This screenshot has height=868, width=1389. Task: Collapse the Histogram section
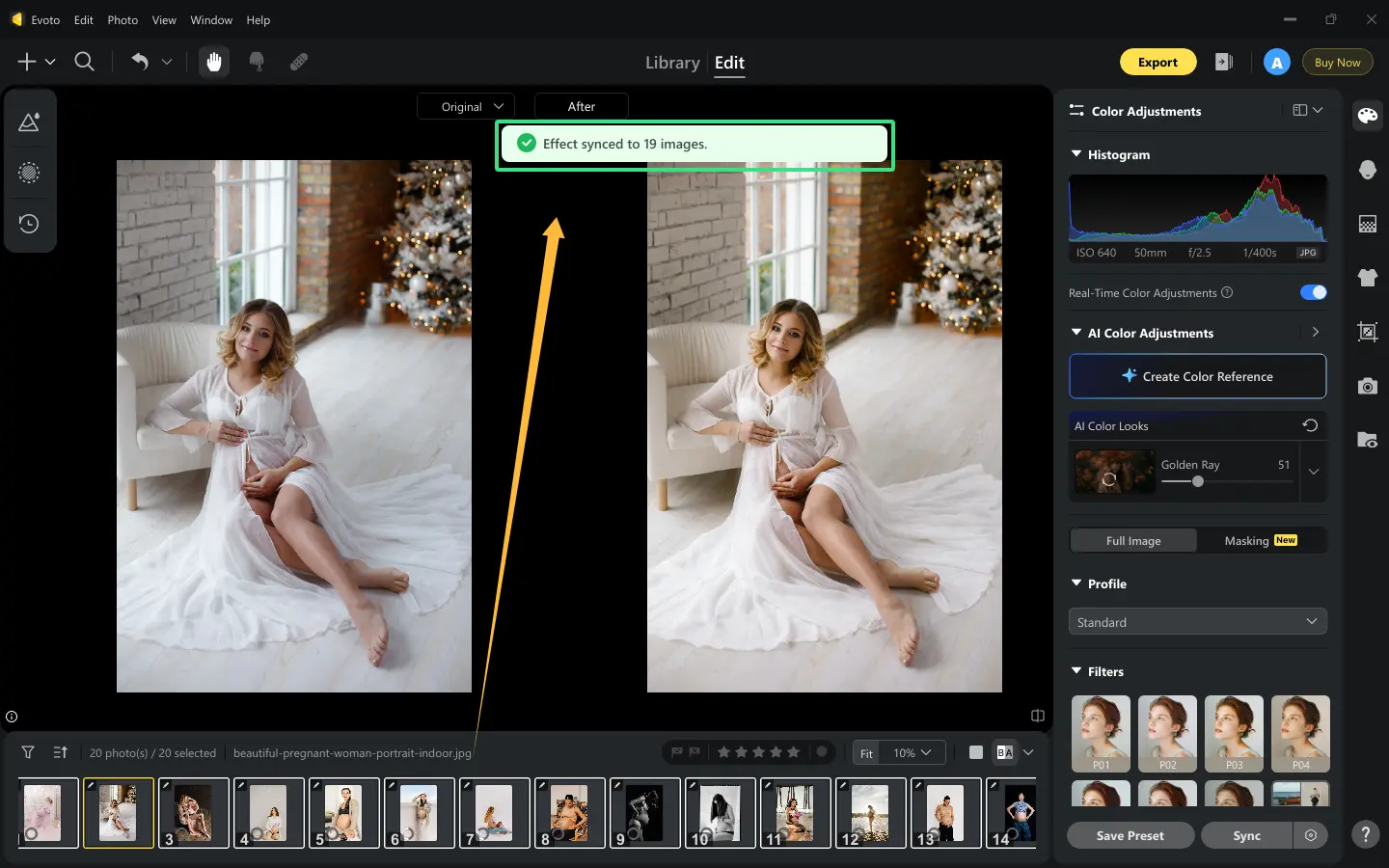coord(1076,154)
